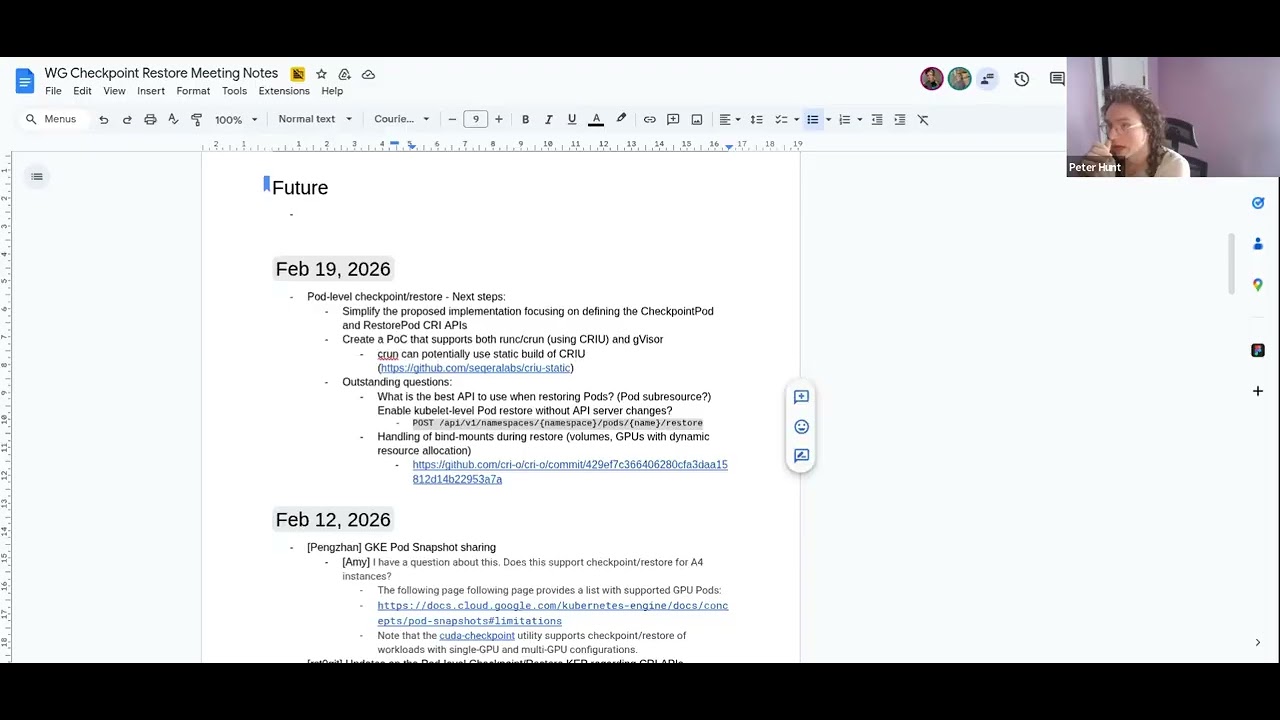1280x720 pixels.
Task: Open the text alignment dropdown
Action: click(x=730, y=119)
